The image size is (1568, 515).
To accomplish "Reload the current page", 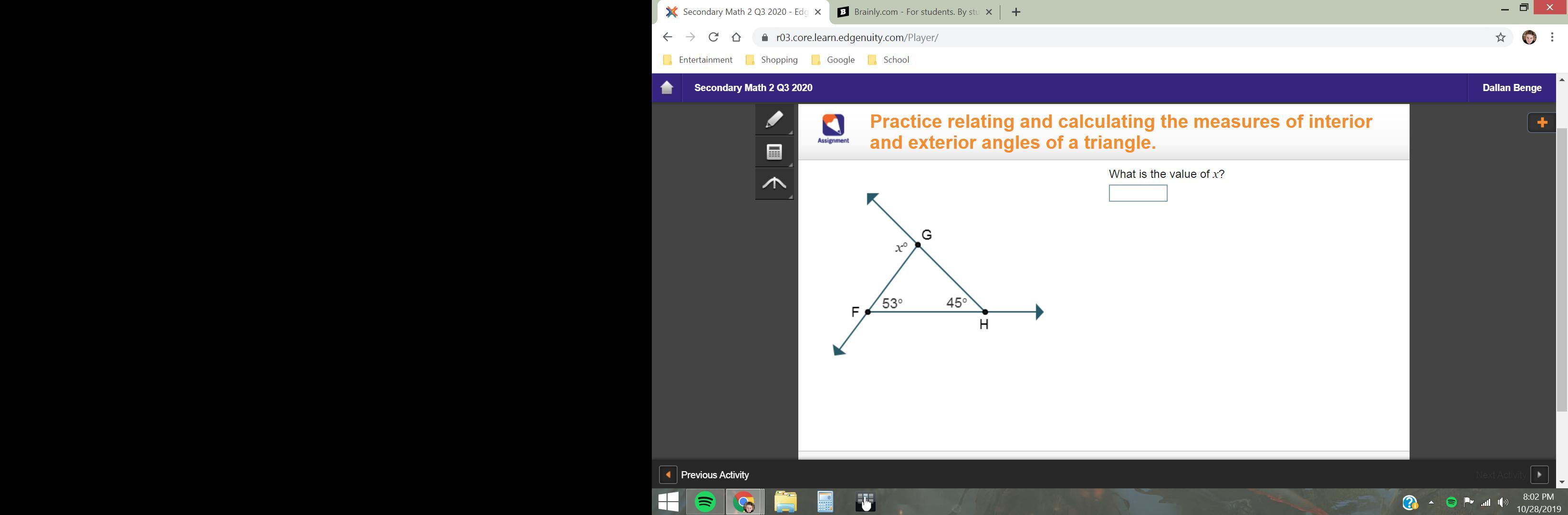I will (x=713, y=37).
